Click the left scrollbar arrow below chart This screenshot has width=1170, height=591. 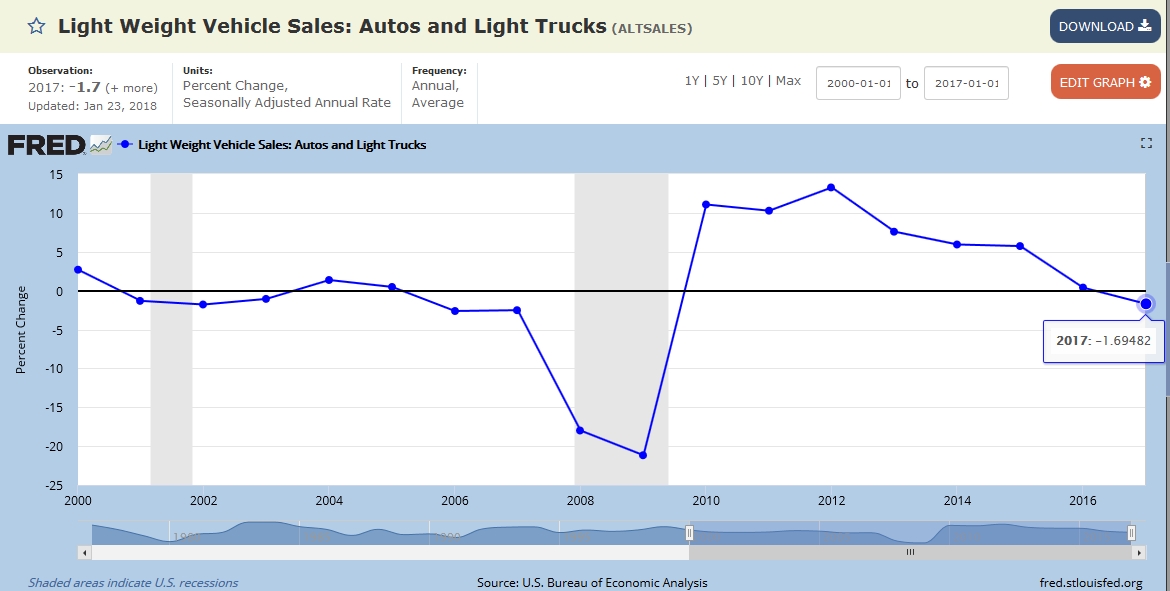point(84,552)
